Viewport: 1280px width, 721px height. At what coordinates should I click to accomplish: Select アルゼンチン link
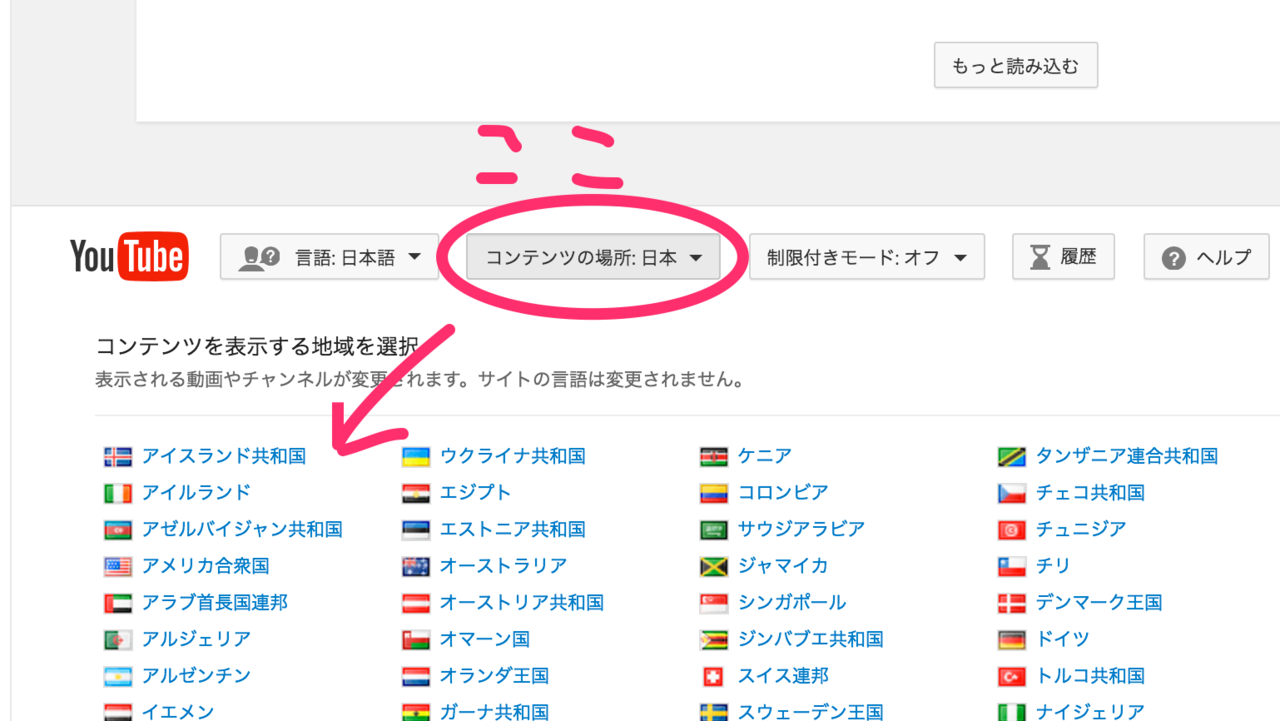(197, 676)
